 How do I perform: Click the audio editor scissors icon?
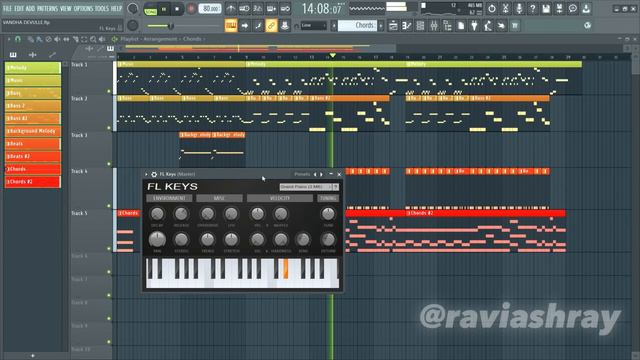[505, 9]
